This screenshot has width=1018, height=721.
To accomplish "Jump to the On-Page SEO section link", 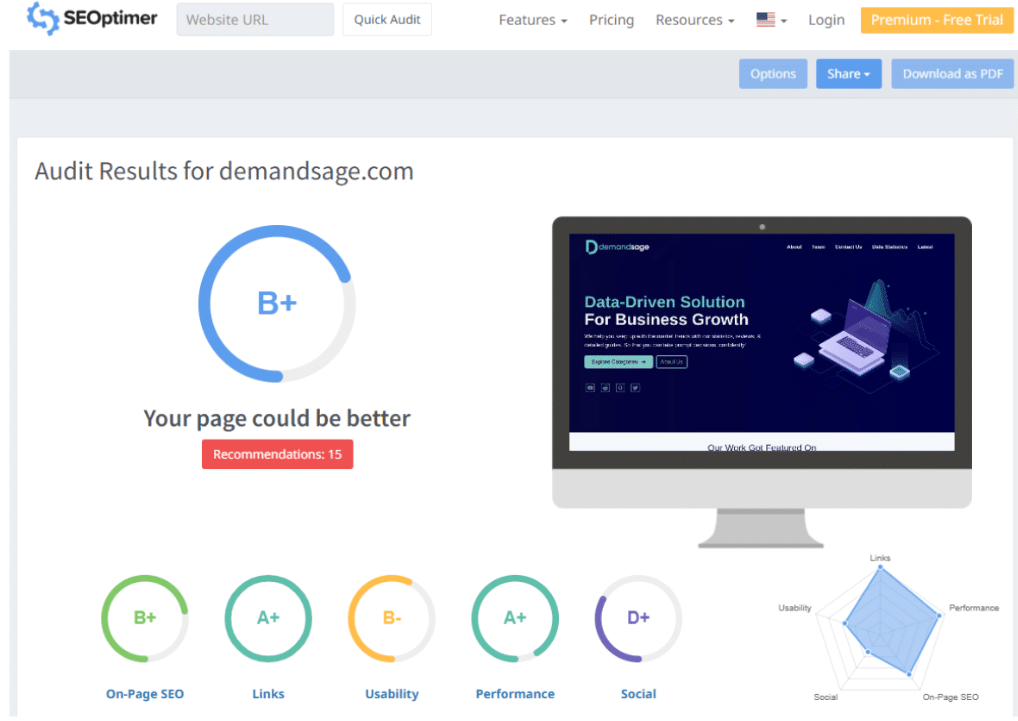I will point(145,694).
